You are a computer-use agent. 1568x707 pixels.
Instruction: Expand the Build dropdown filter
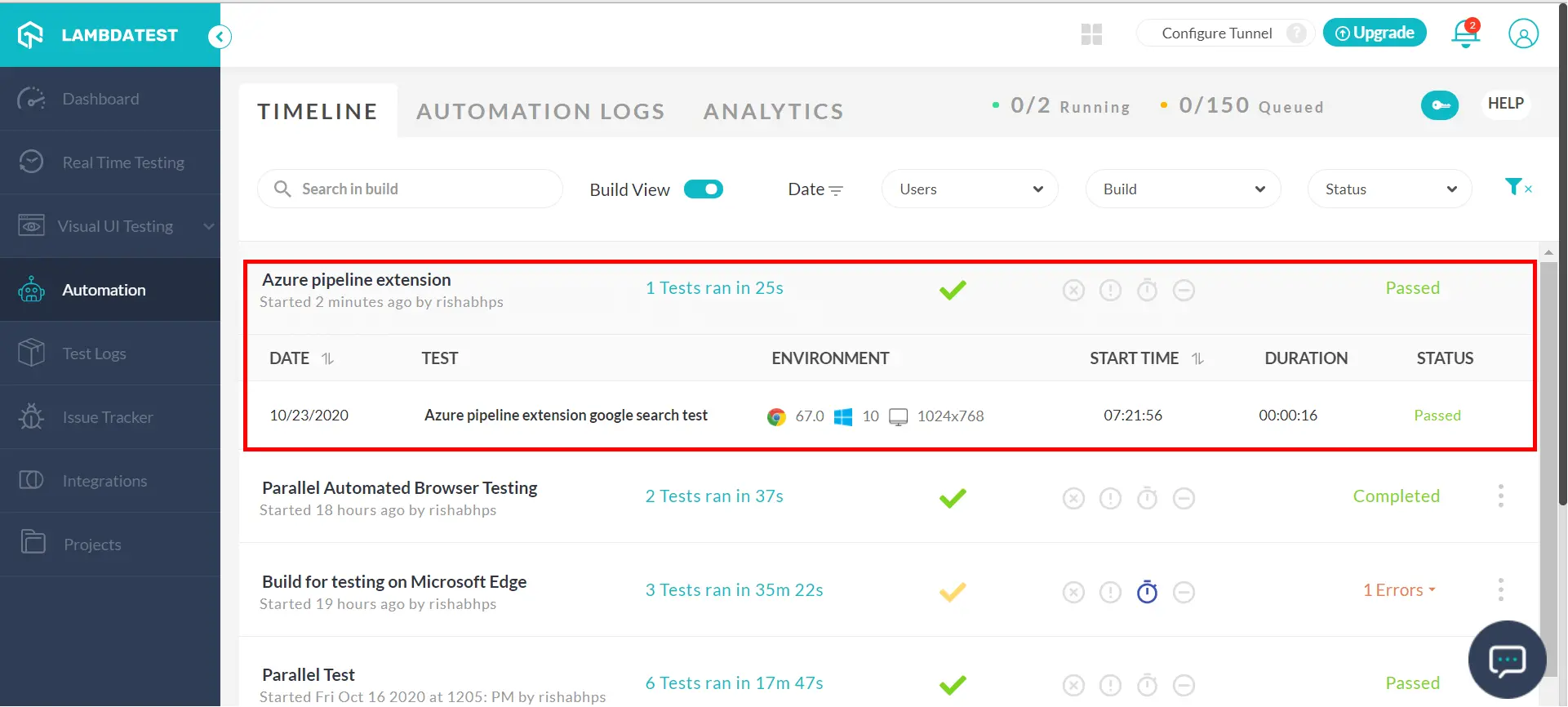click(x=1183, y=189)
